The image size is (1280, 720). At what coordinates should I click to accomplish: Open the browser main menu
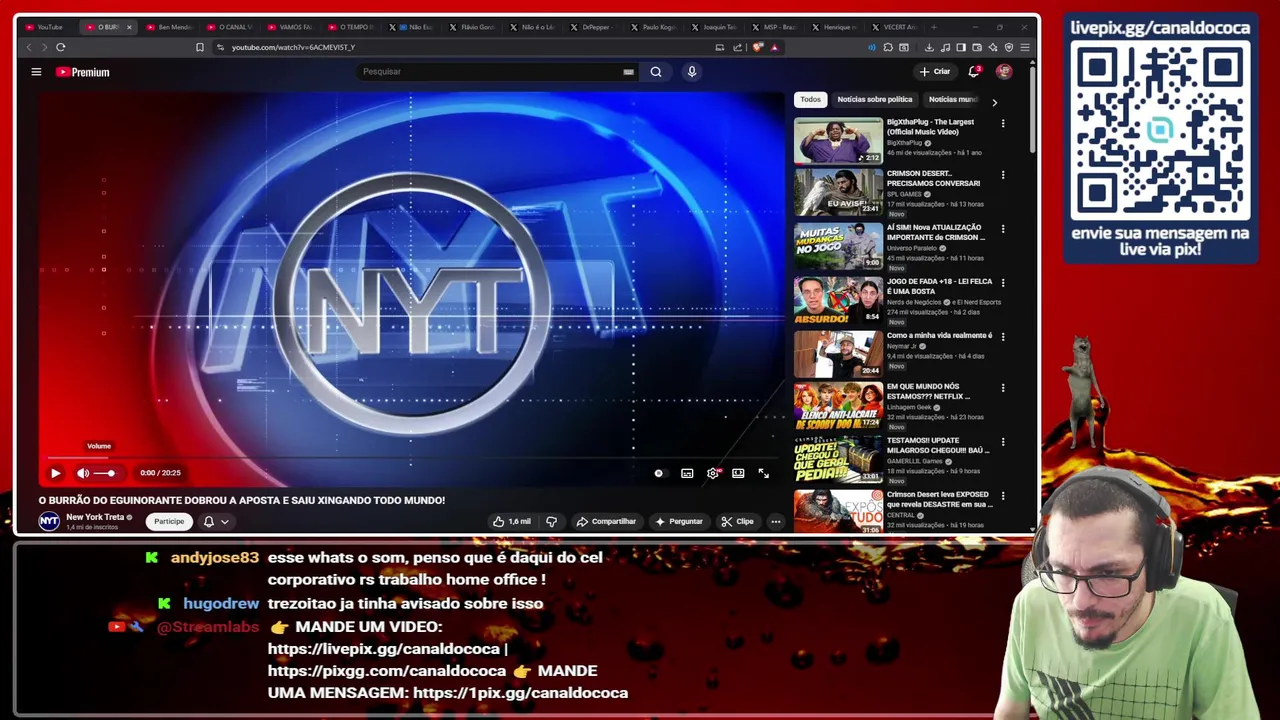click(x=1025, y=47)
